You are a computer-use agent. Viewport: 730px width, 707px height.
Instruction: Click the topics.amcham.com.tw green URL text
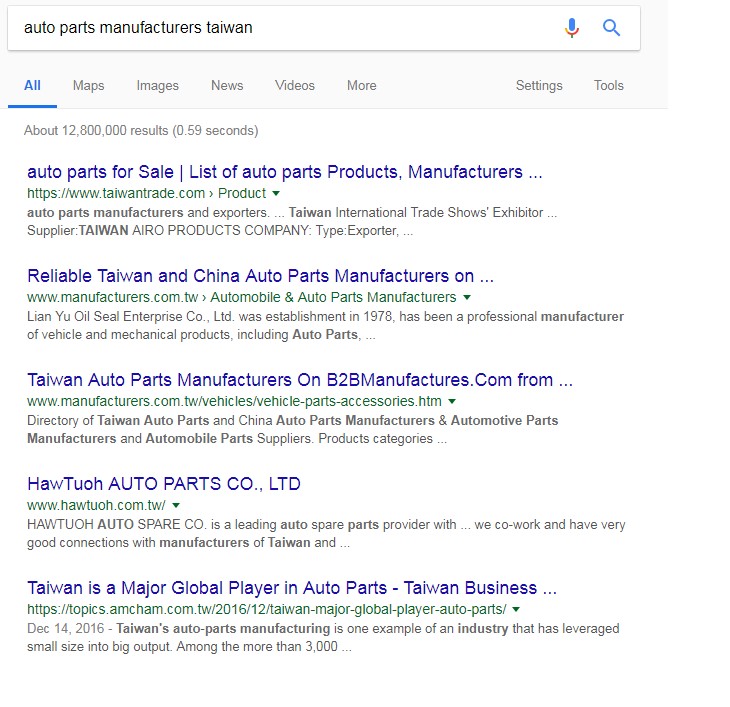(x=267, y=609)
